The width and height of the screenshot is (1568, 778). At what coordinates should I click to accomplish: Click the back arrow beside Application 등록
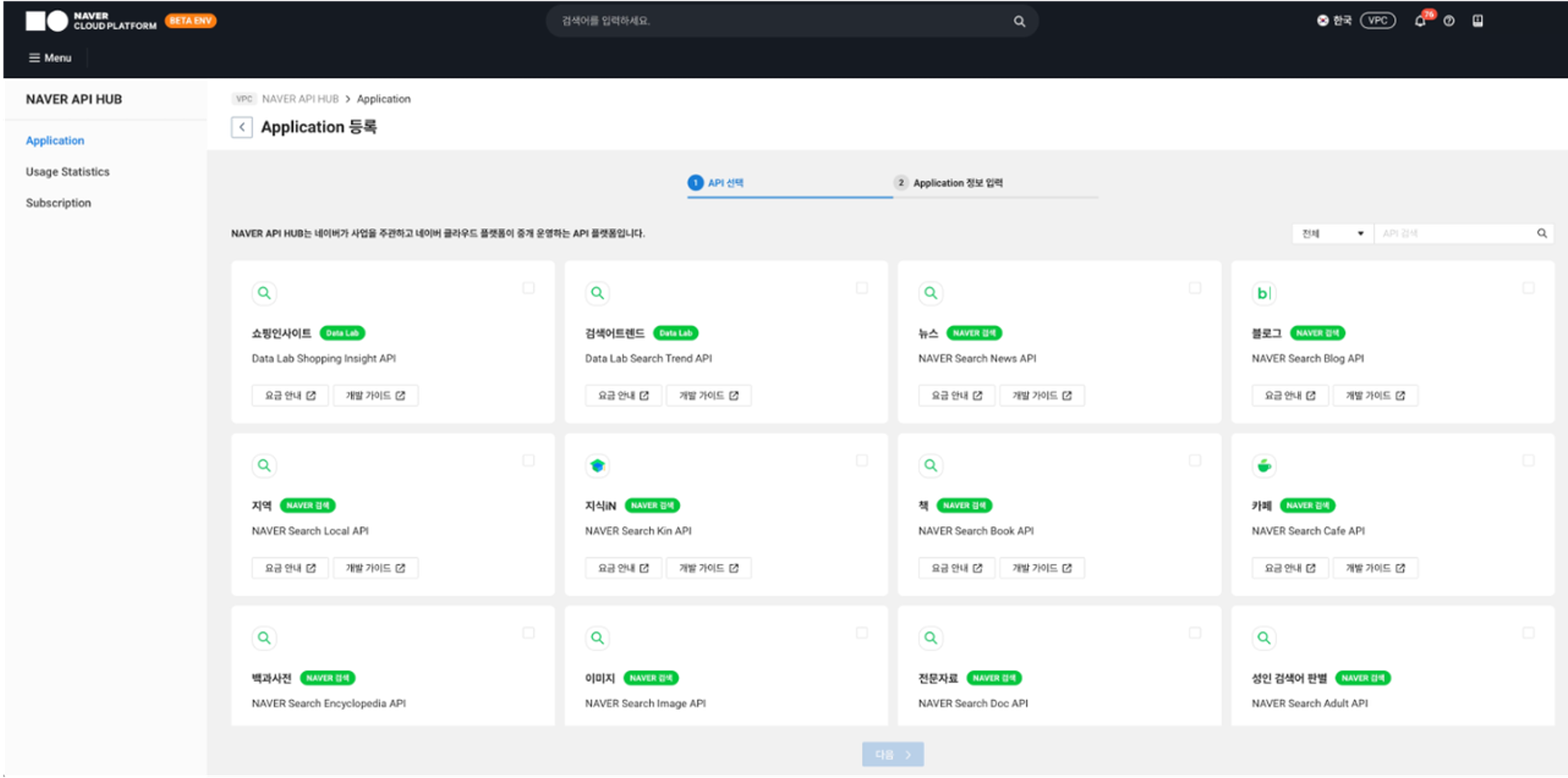click(x=242, y=127)
